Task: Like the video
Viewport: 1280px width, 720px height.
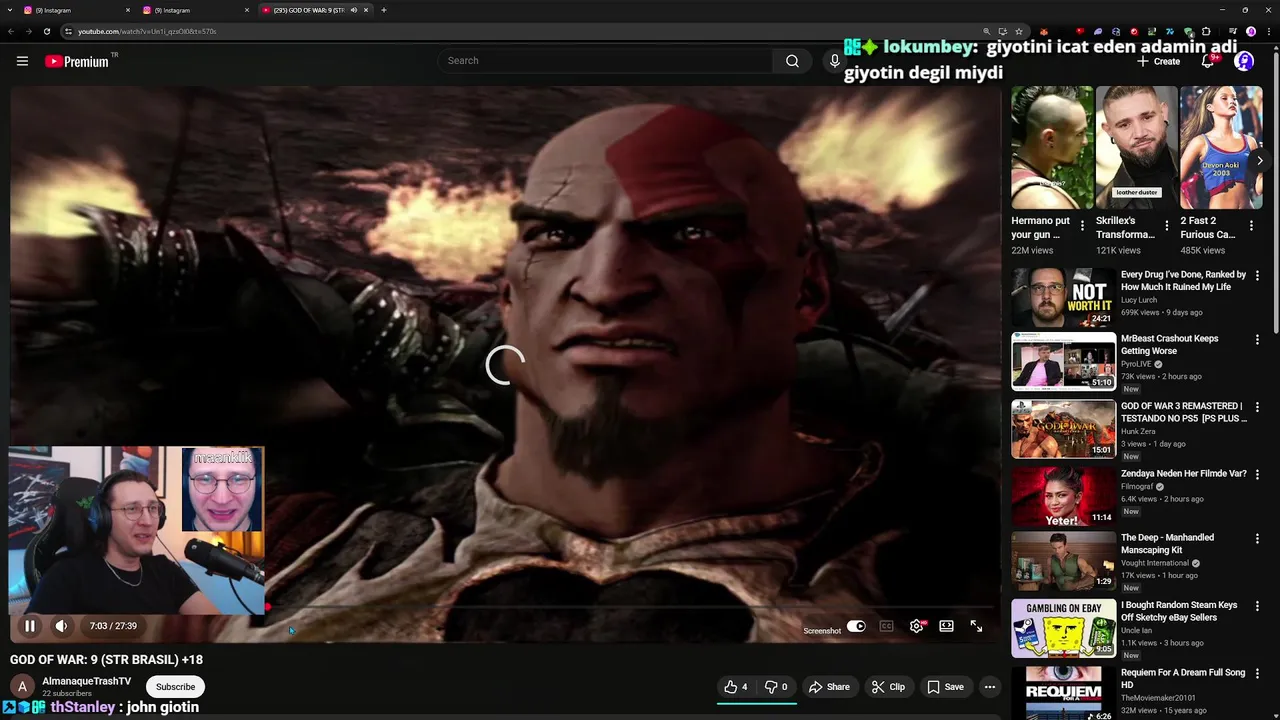Action: tap(736, 687)
